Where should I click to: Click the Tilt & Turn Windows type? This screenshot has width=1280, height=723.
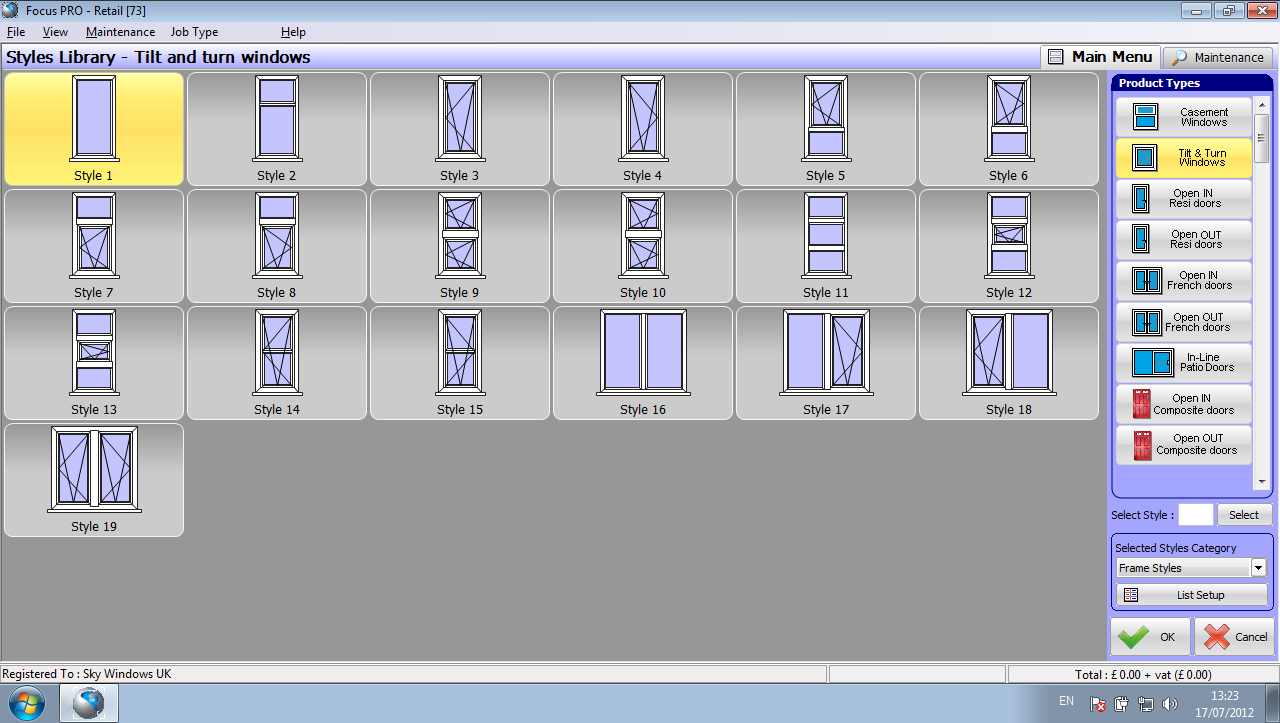coord(1183,158)
